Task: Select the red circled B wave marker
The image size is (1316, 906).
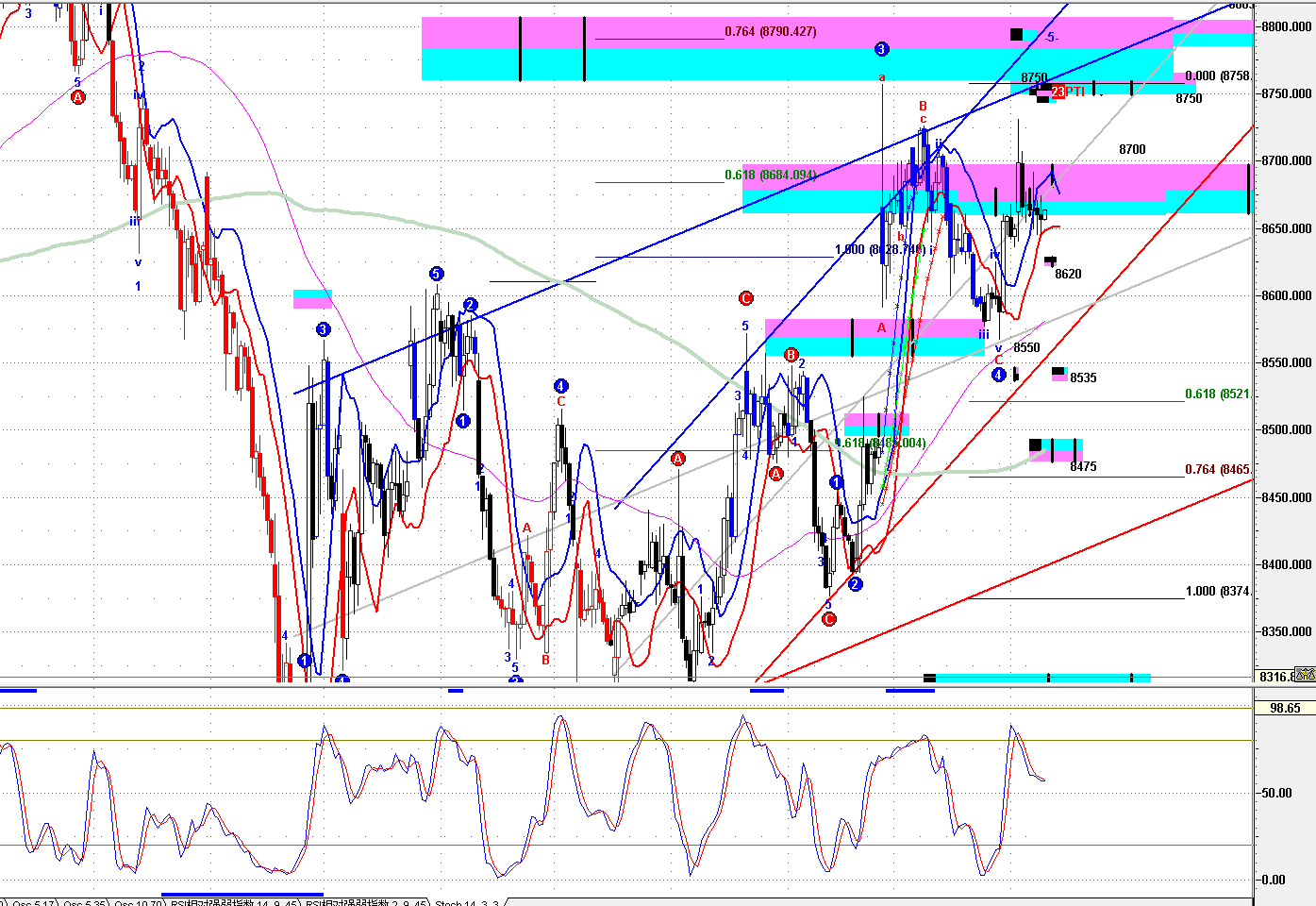Action: [x=791, y=355]
